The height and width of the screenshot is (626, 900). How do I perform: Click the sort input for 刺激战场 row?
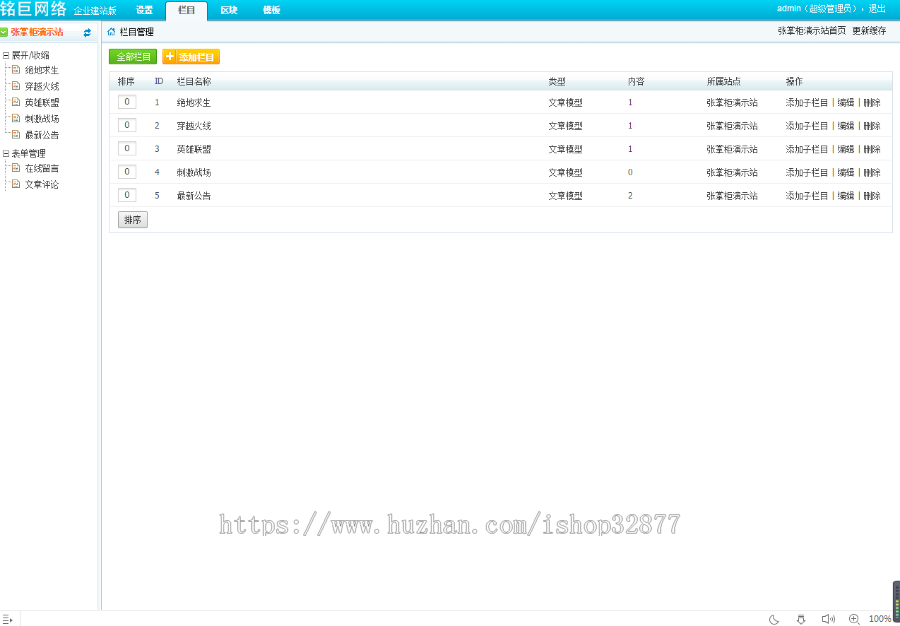[x=127, y=172]
